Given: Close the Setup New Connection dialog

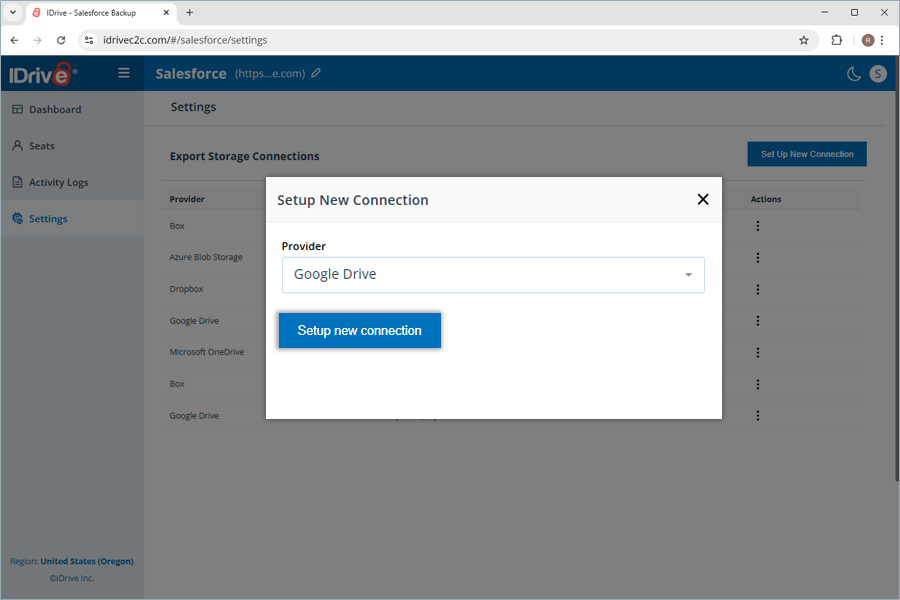Looking at the screenshot, I should point(703,199).
